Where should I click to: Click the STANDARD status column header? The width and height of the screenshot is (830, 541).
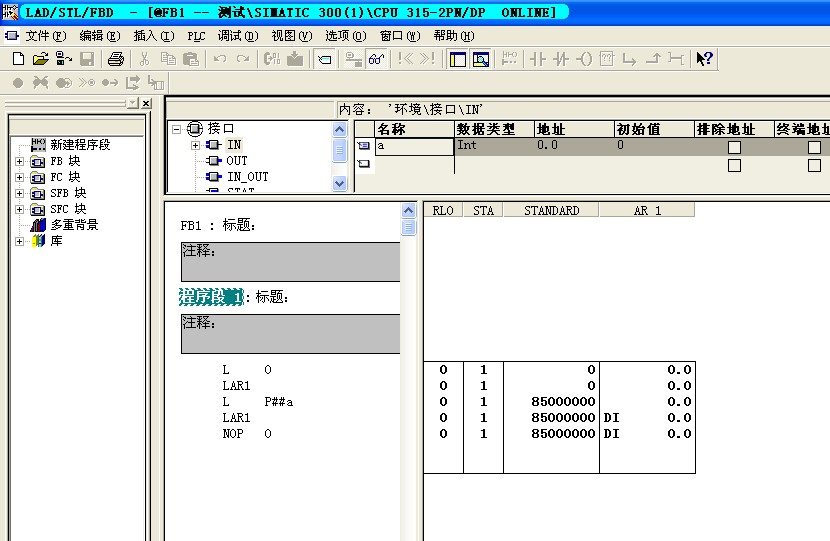click(x=551, y=211)
